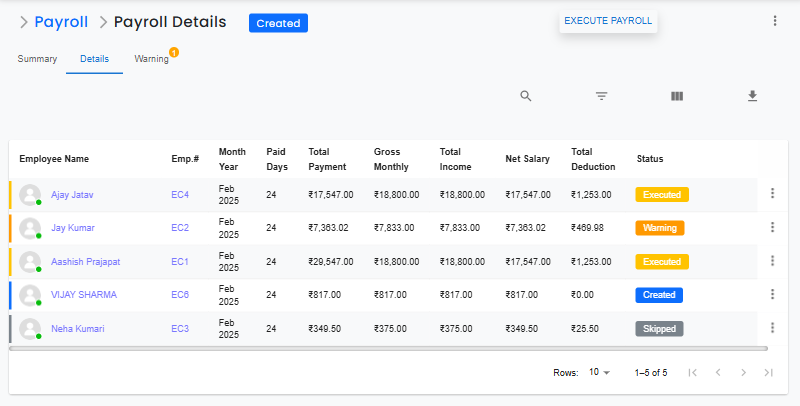This screenshot has width=800, height=406.
Task: Expand the Rows per page dropdown
Action: [600, 372]
